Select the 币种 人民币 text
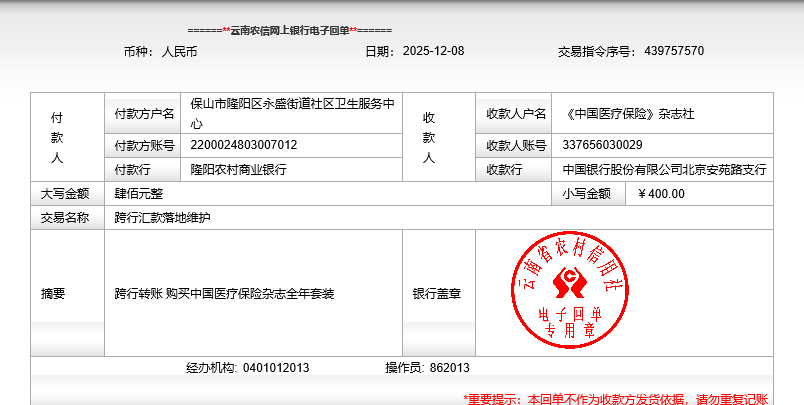This screenshot has width=804, height=405. (160, 51)
